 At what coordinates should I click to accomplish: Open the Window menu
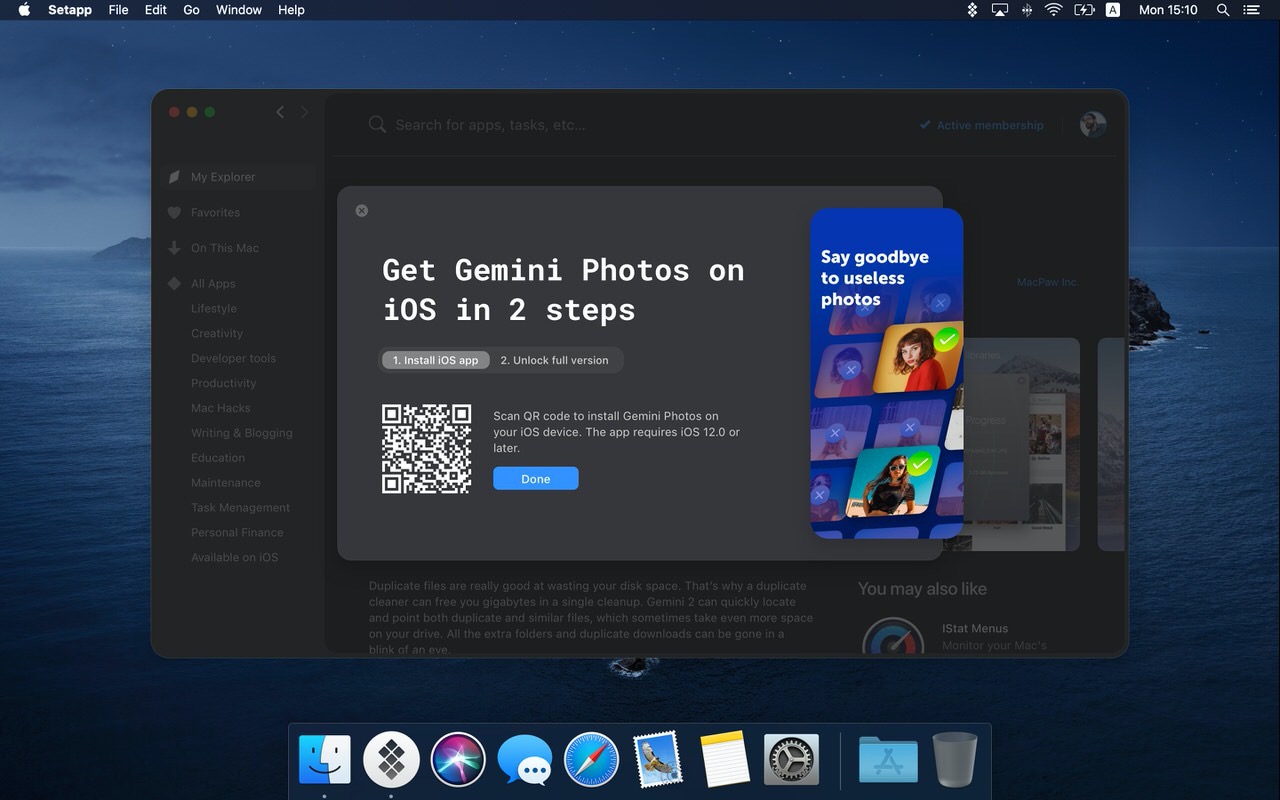coord(239,10)
